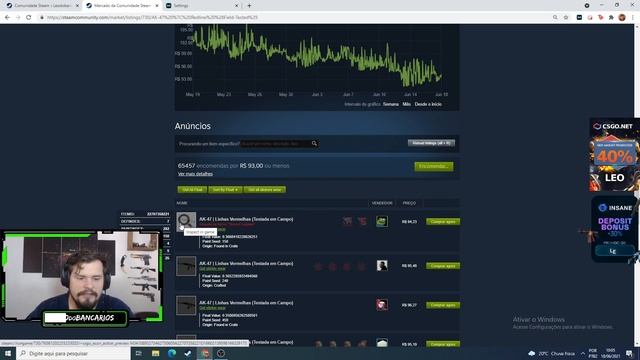
Task: Click first sticker icon on first listing
Action: 347,221
